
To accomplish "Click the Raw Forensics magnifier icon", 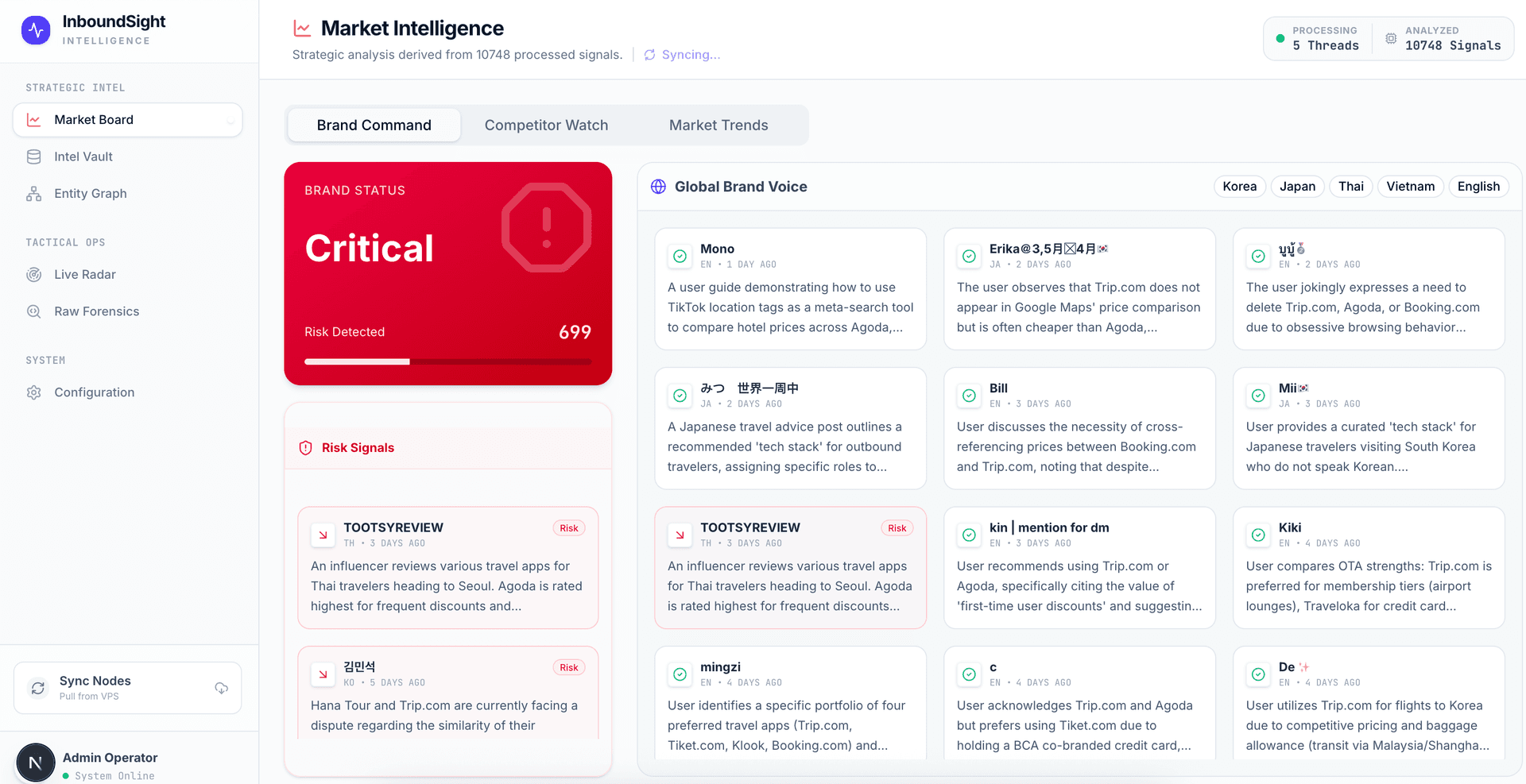I will [x=33, y=311].
